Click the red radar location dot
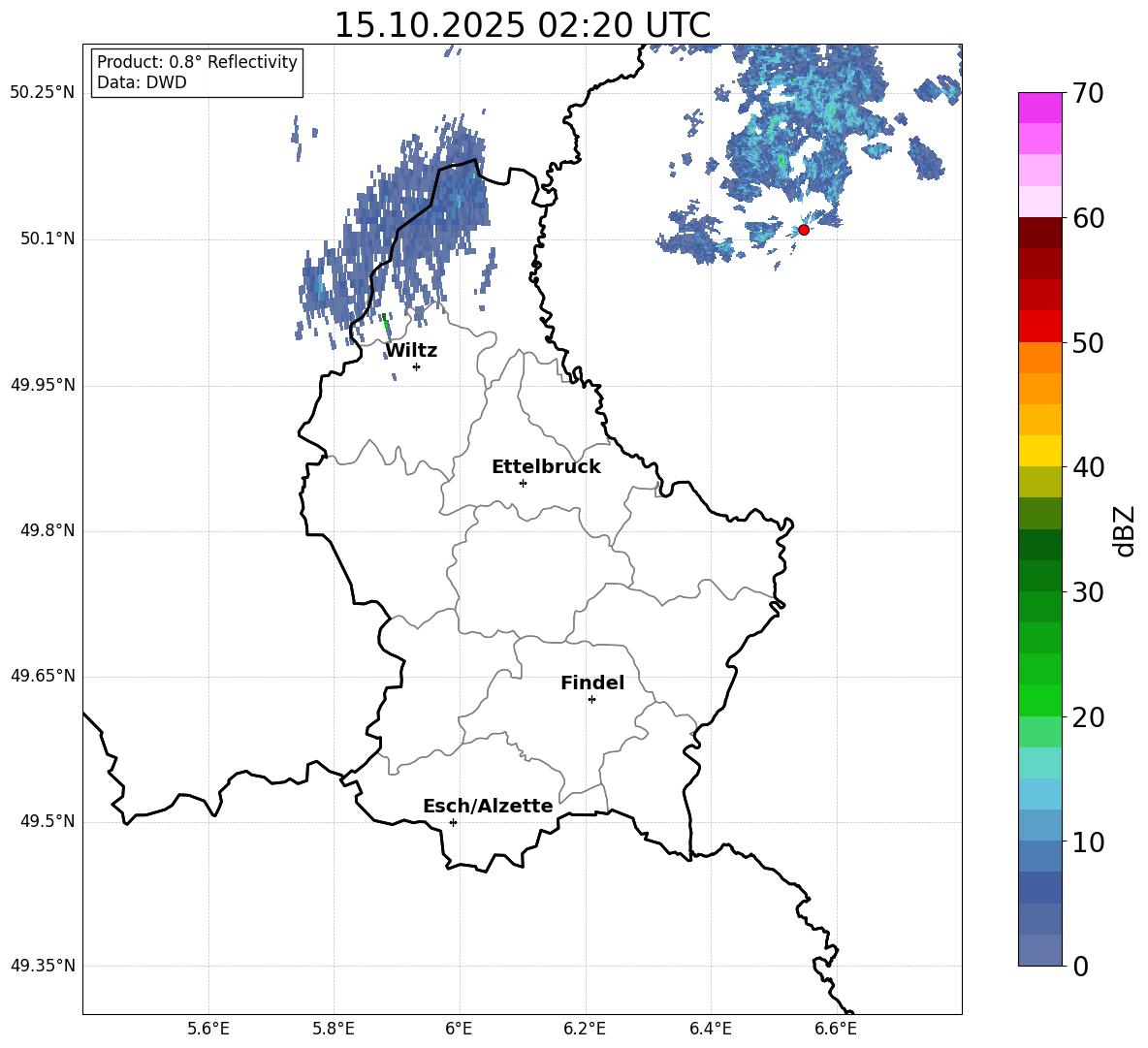 803,230
